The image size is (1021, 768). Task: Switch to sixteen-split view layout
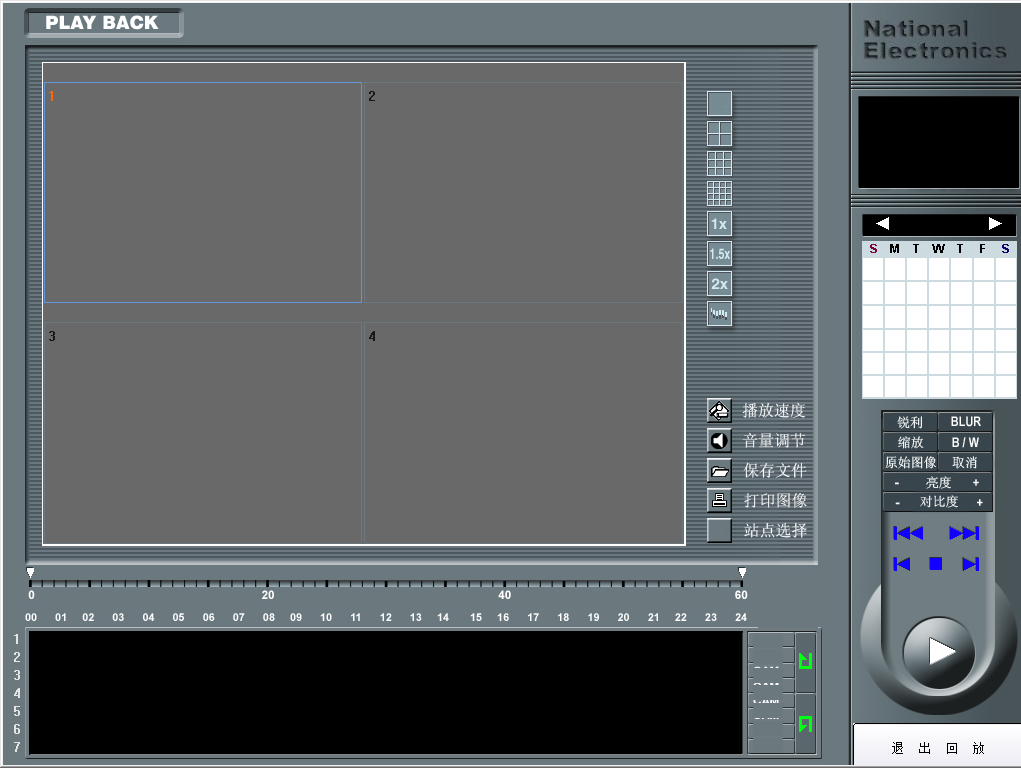click(x=719, y=193)
